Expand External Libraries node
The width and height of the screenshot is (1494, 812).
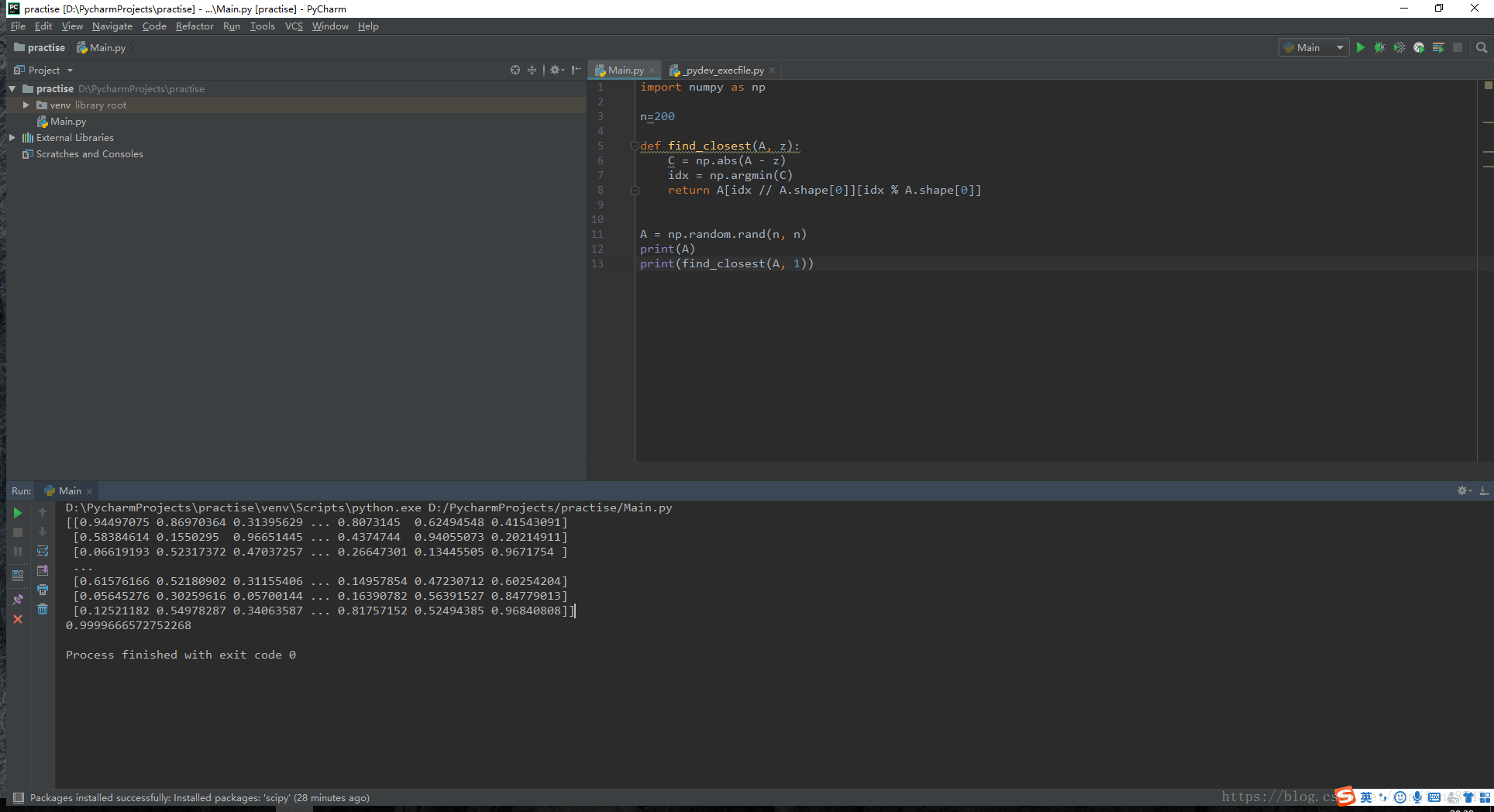pos(12,138)
